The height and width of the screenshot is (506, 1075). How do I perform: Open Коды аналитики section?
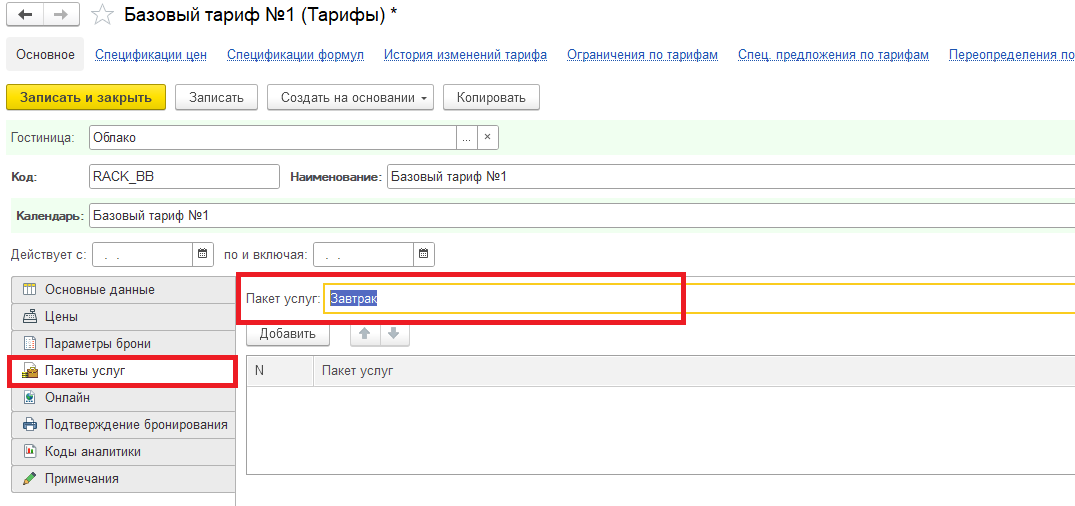[123, 452]
